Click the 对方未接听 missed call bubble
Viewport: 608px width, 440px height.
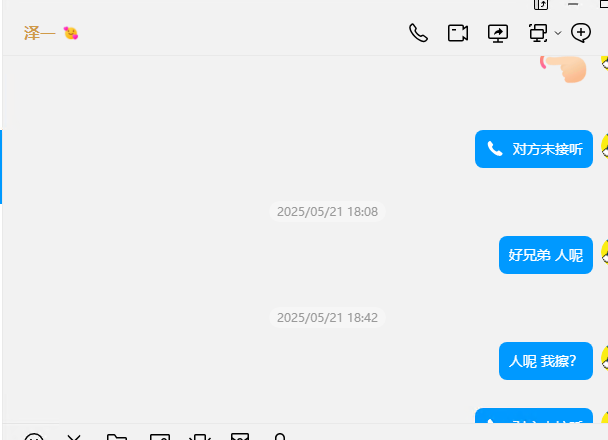534,149
